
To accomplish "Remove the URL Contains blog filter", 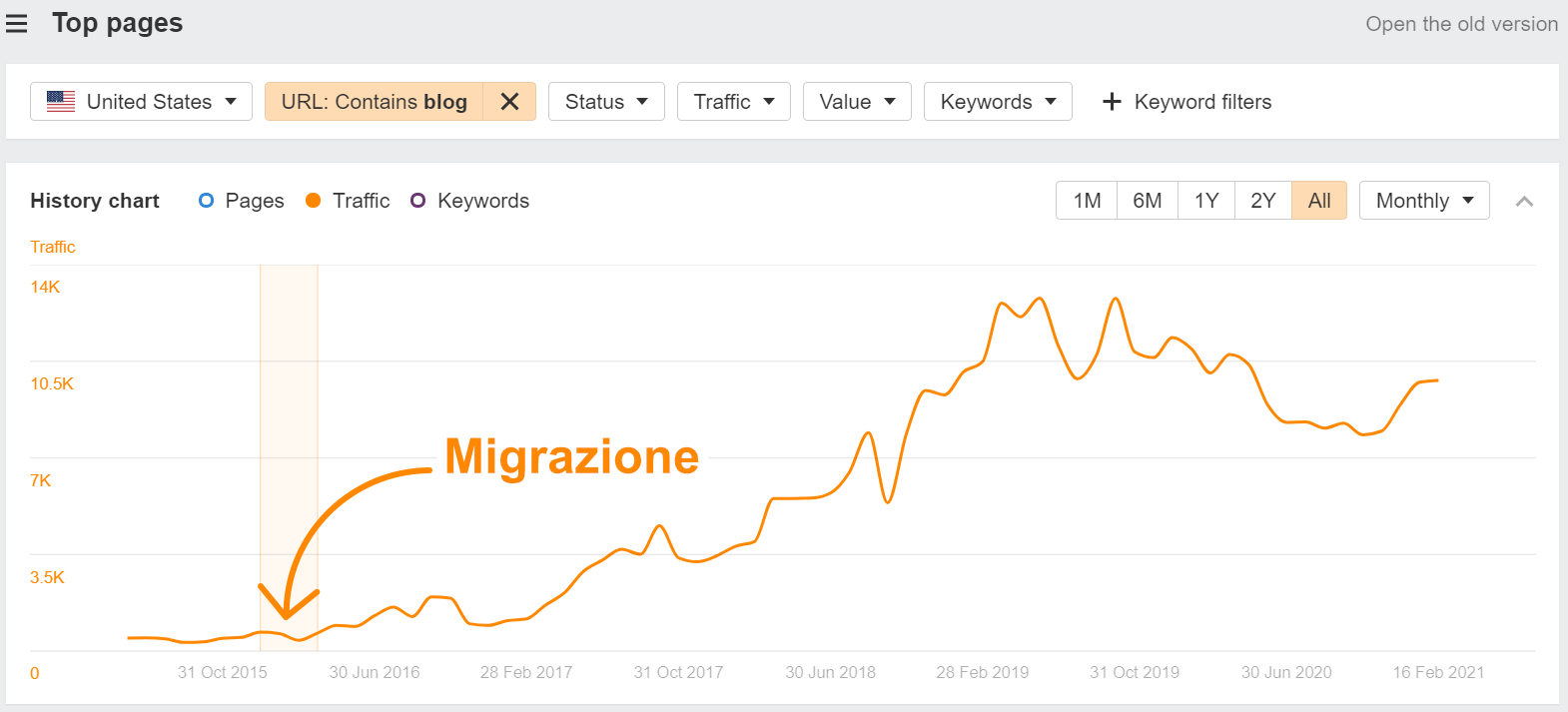I will pyautogui.click(x=509, y=102).
